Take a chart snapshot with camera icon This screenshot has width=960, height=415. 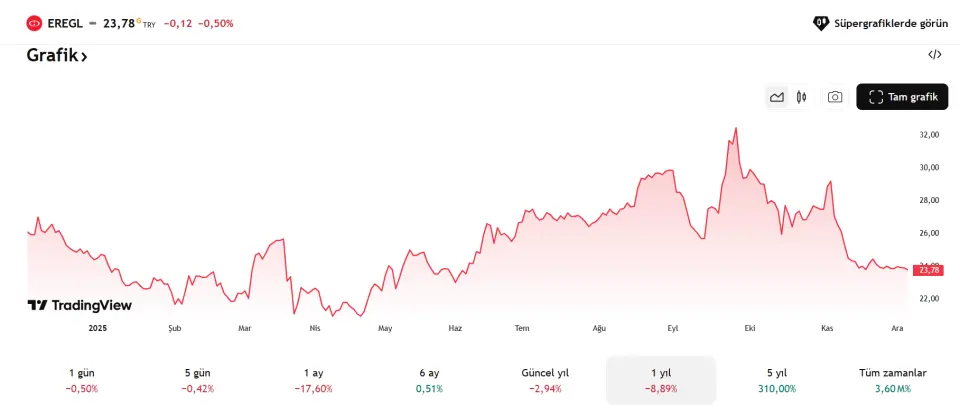coord(835,97)
